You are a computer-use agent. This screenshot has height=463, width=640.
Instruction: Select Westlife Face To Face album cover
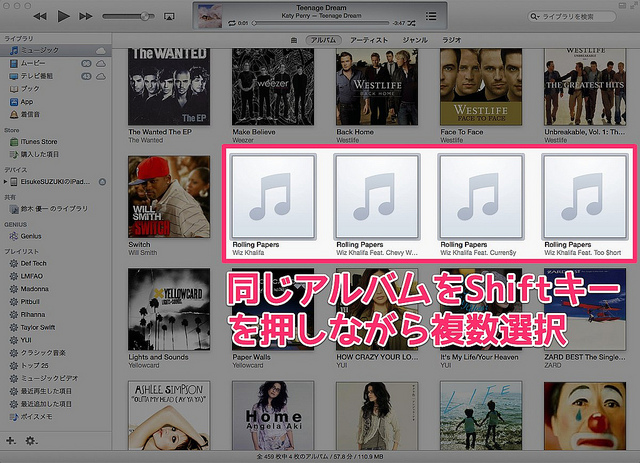pos(481,87)
